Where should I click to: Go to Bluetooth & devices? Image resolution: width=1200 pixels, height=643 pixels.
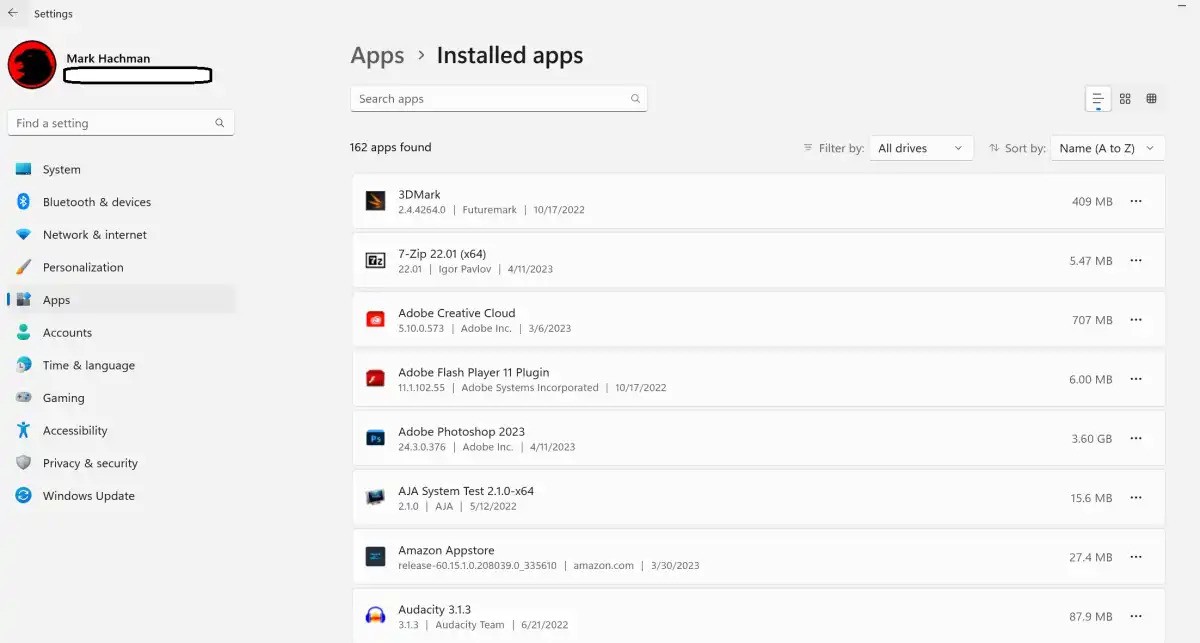96,202
